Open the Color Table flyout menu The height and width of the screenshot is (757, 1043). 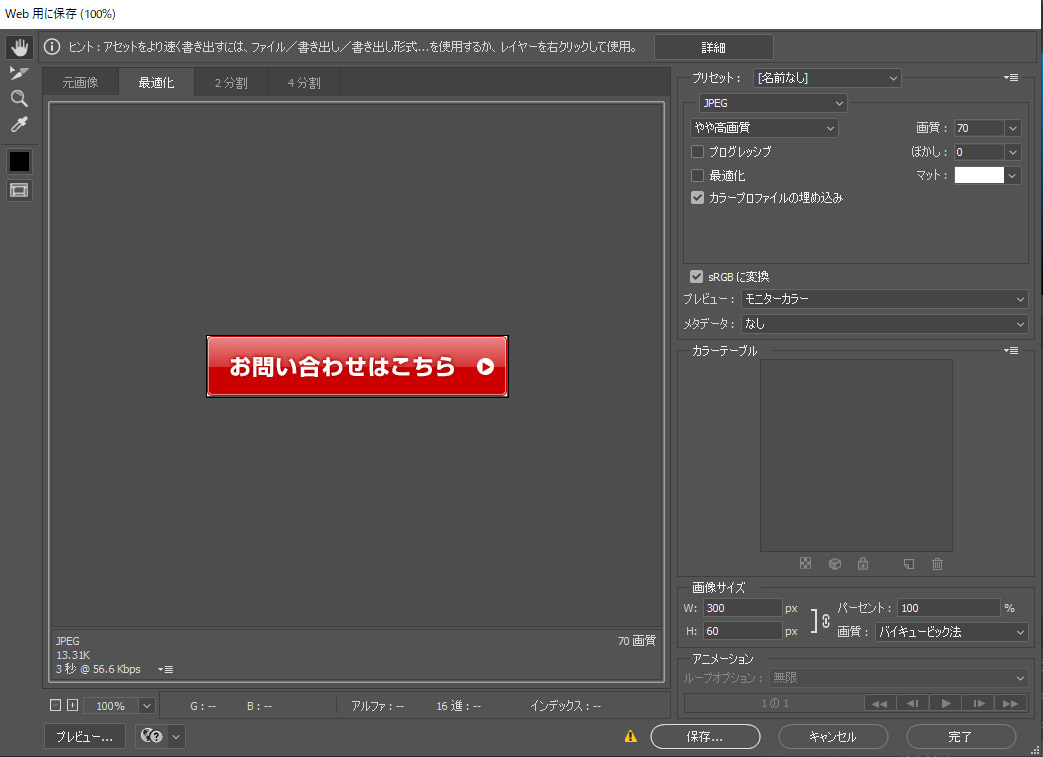(x=1010, y=351)
